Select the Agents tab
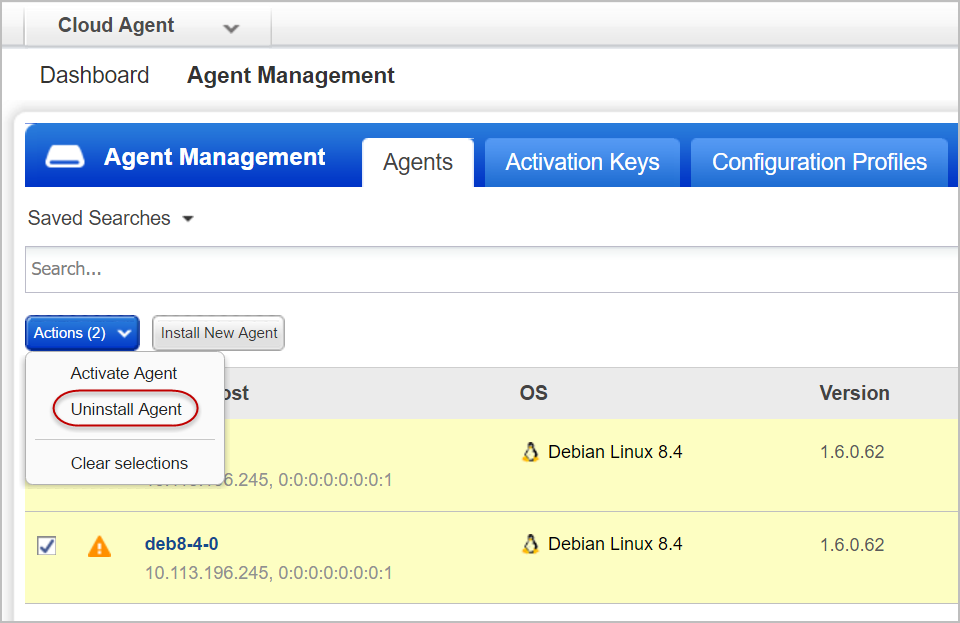960x623 pixels. (417, 161)
